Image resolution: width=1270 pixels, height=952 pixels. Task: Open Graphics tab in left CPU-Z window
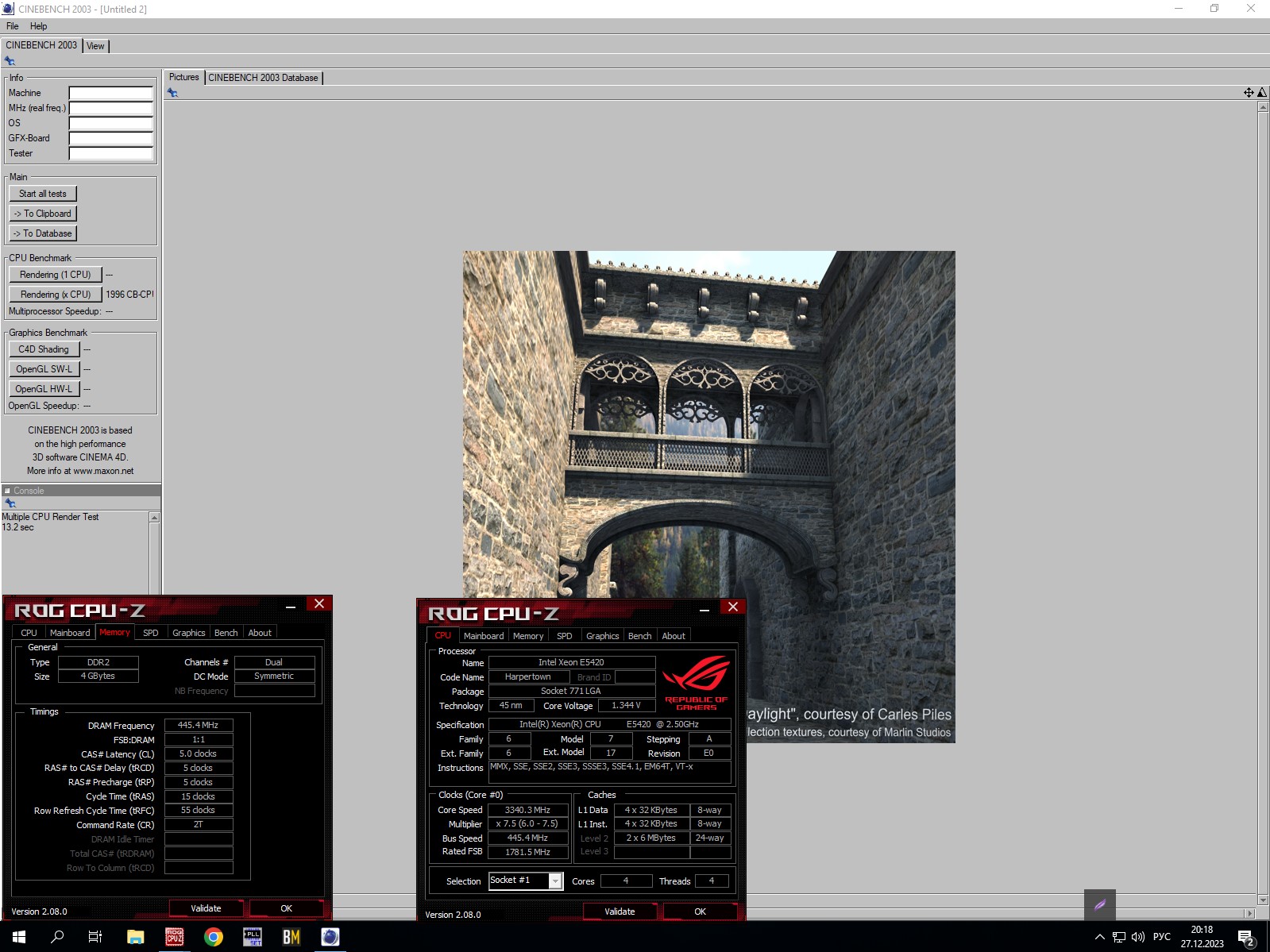point(188,633)
